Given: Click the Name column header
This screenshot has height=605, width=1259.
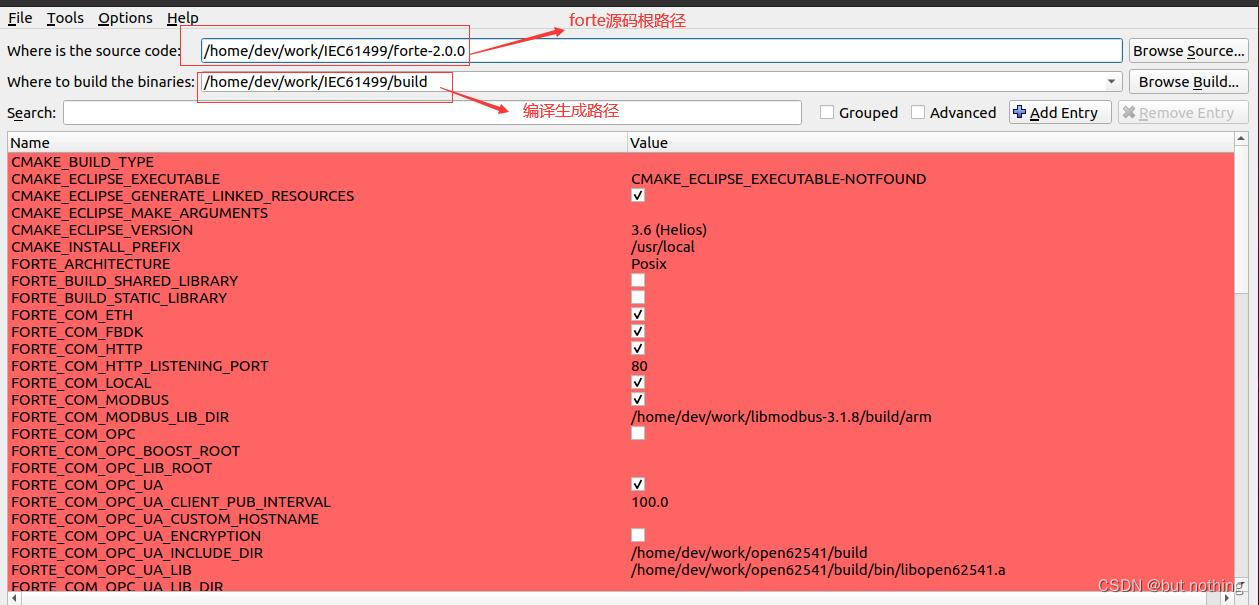Looking at the screenshot, I should click(30, 142).
